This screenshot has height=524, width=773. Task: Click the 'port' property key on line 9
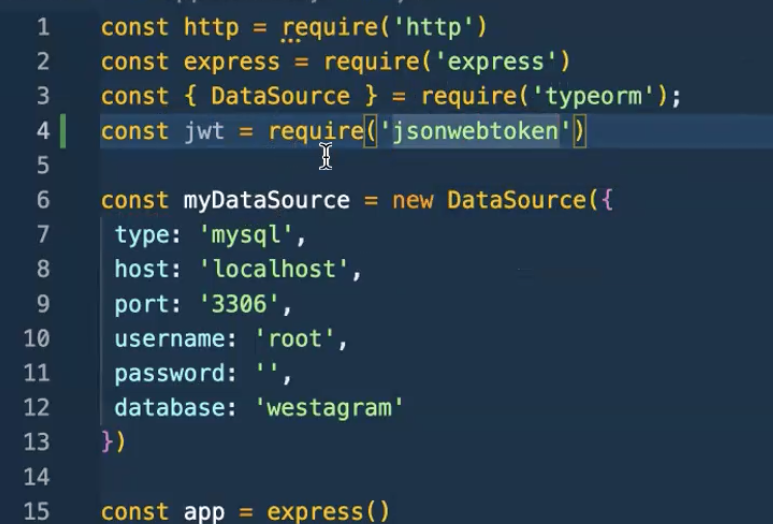coord(142,304)
